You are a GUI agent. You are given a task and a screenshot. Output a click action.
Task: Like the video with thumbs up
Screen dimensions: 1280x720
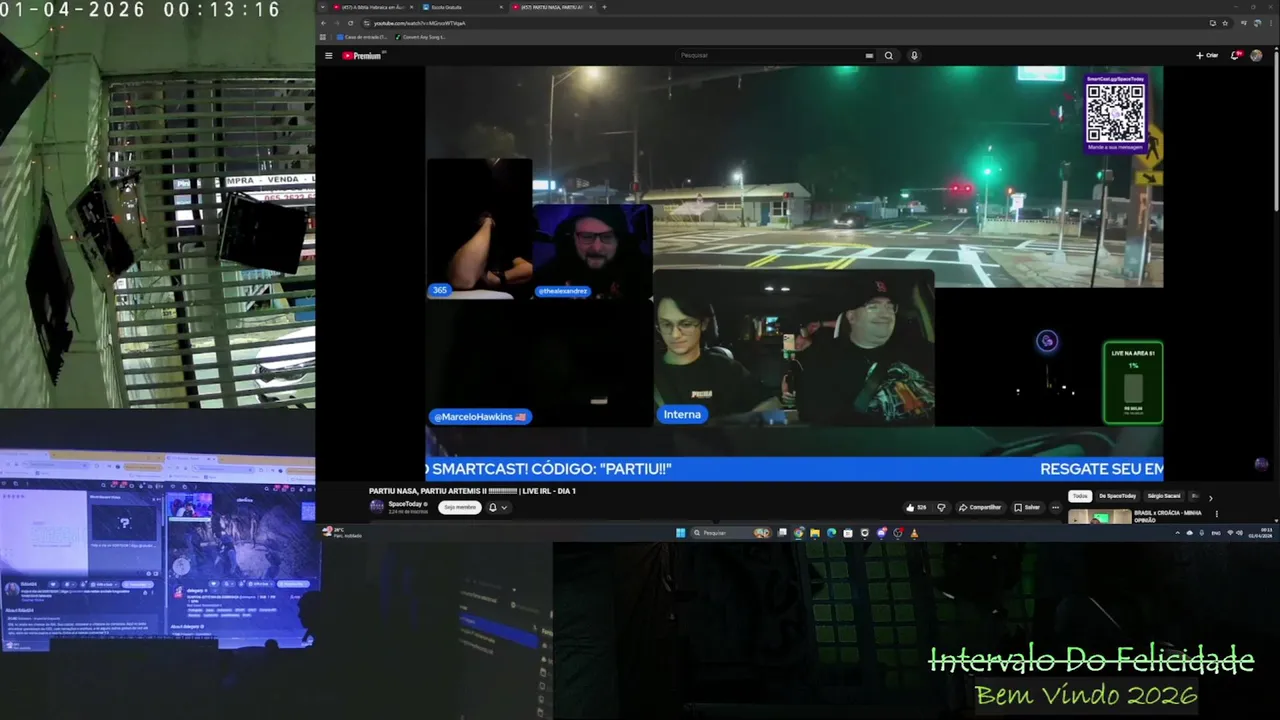(915, 507)
